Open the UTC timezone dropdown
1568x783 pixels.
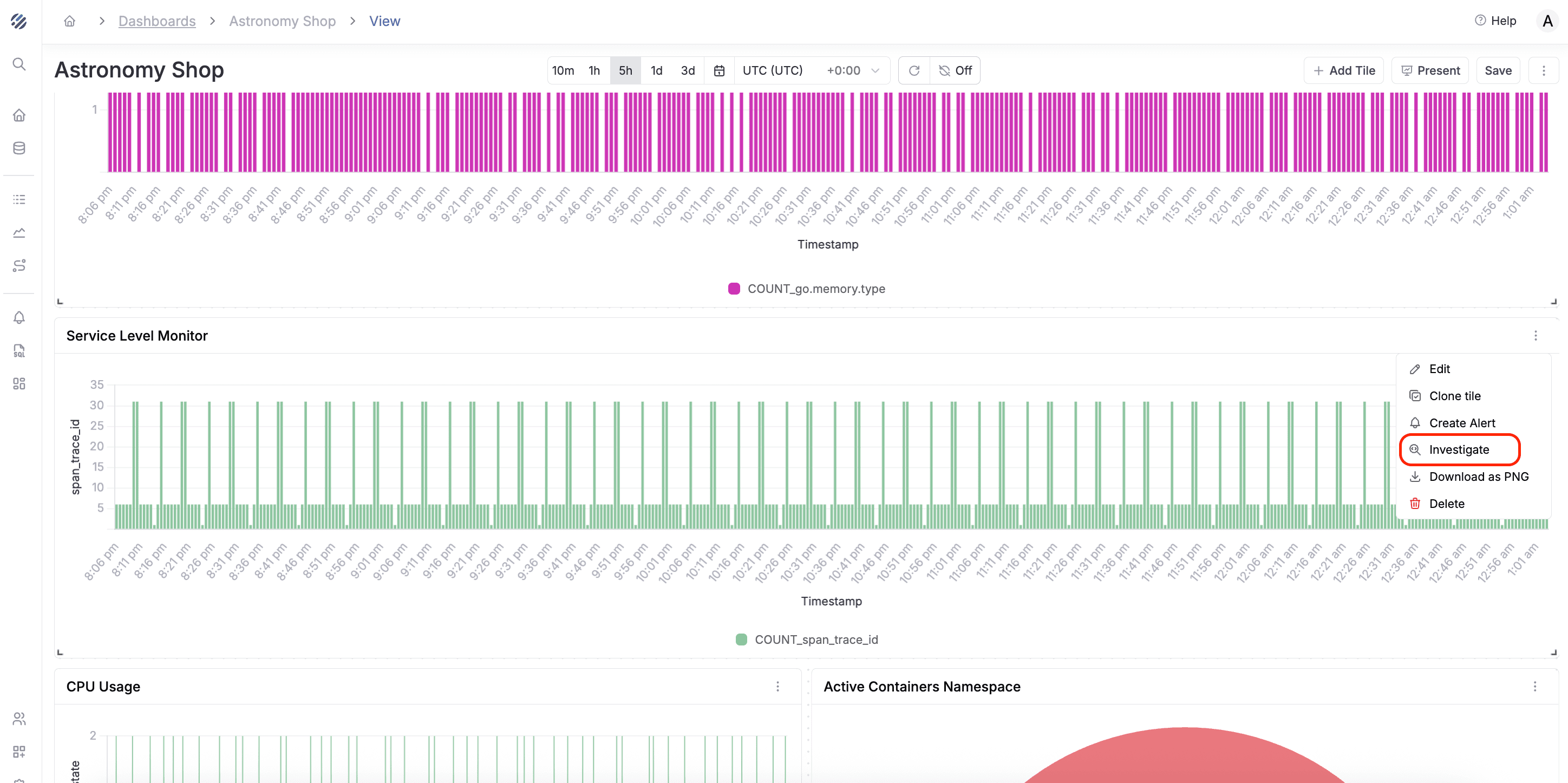click(811, 70)
